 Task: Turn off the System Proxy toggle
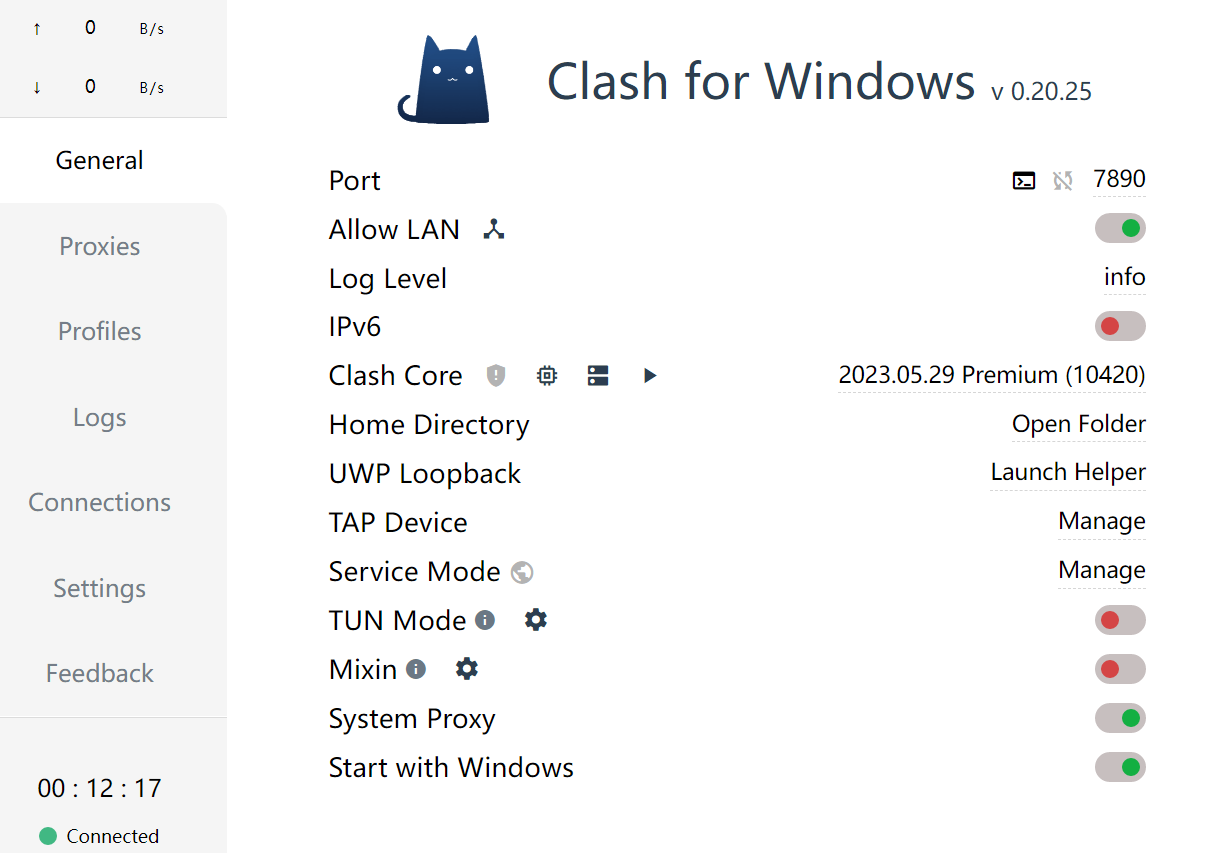point(1120,718)
